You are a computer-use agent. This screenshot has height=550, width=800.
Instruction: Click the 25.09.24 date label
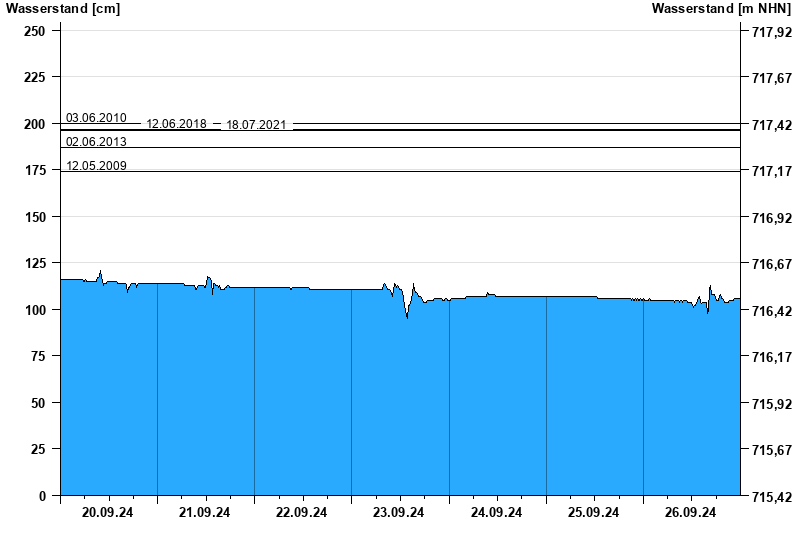point(593,512)
